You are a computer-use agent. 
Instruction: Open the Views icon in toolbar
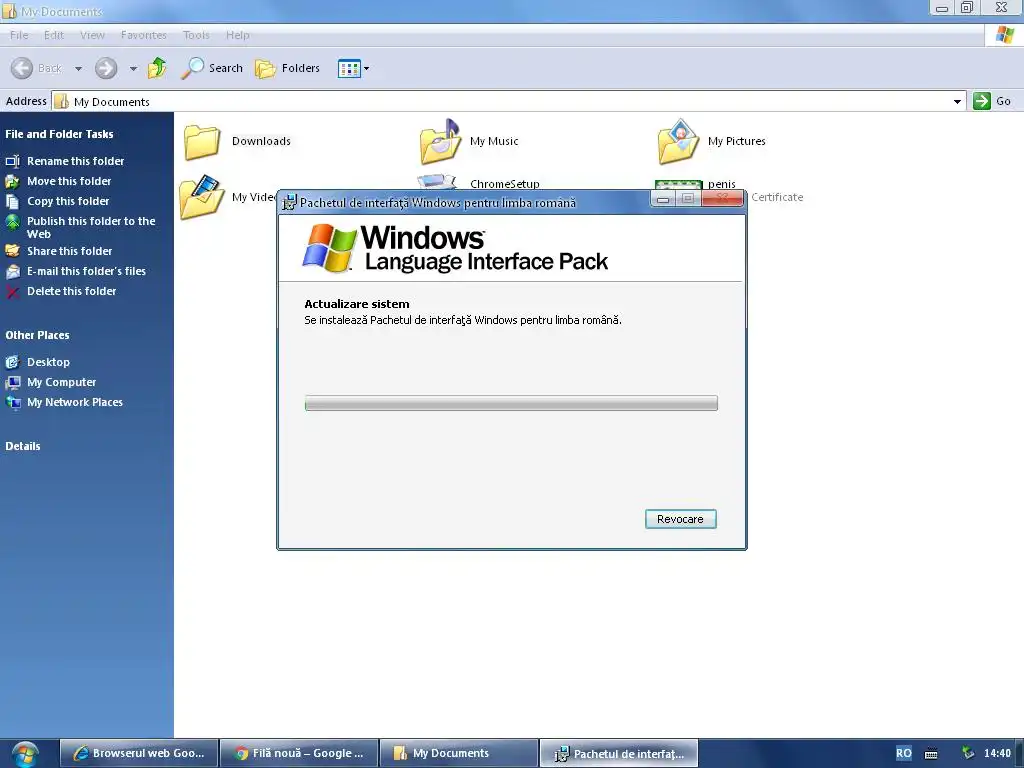349,68
